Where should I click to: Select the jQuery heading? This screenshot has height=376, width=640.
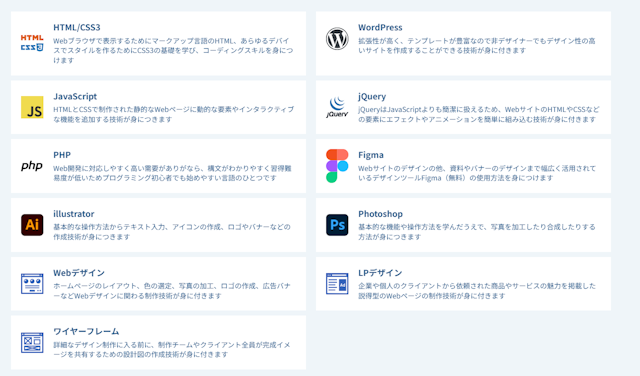(372, 96)
